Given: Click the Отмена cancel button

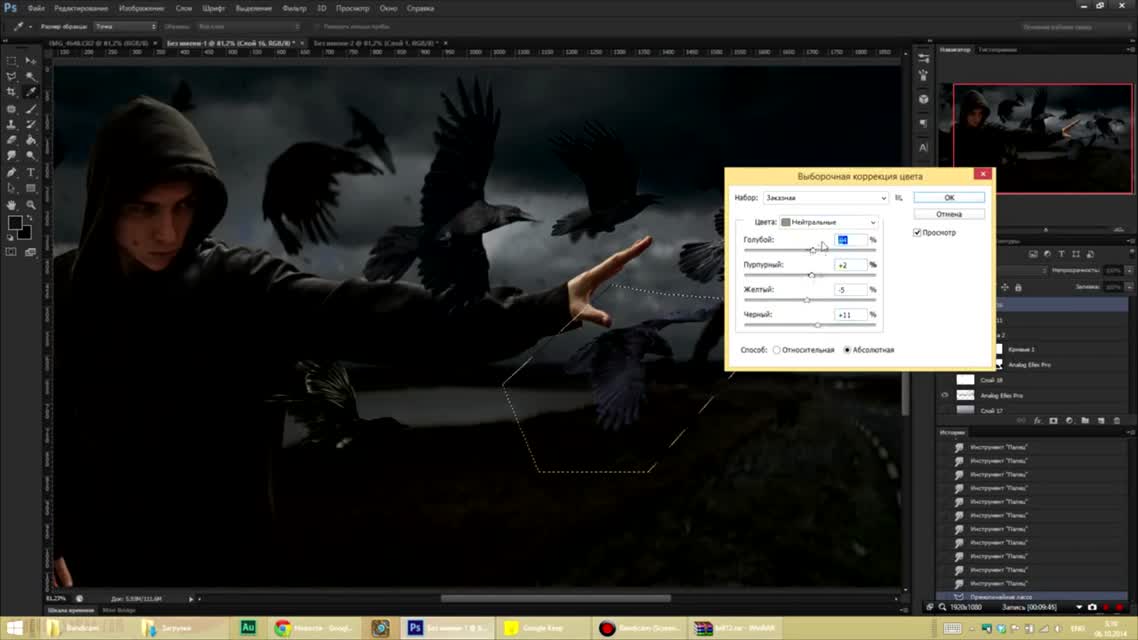Looking at the screenshot, I should 949,214.
